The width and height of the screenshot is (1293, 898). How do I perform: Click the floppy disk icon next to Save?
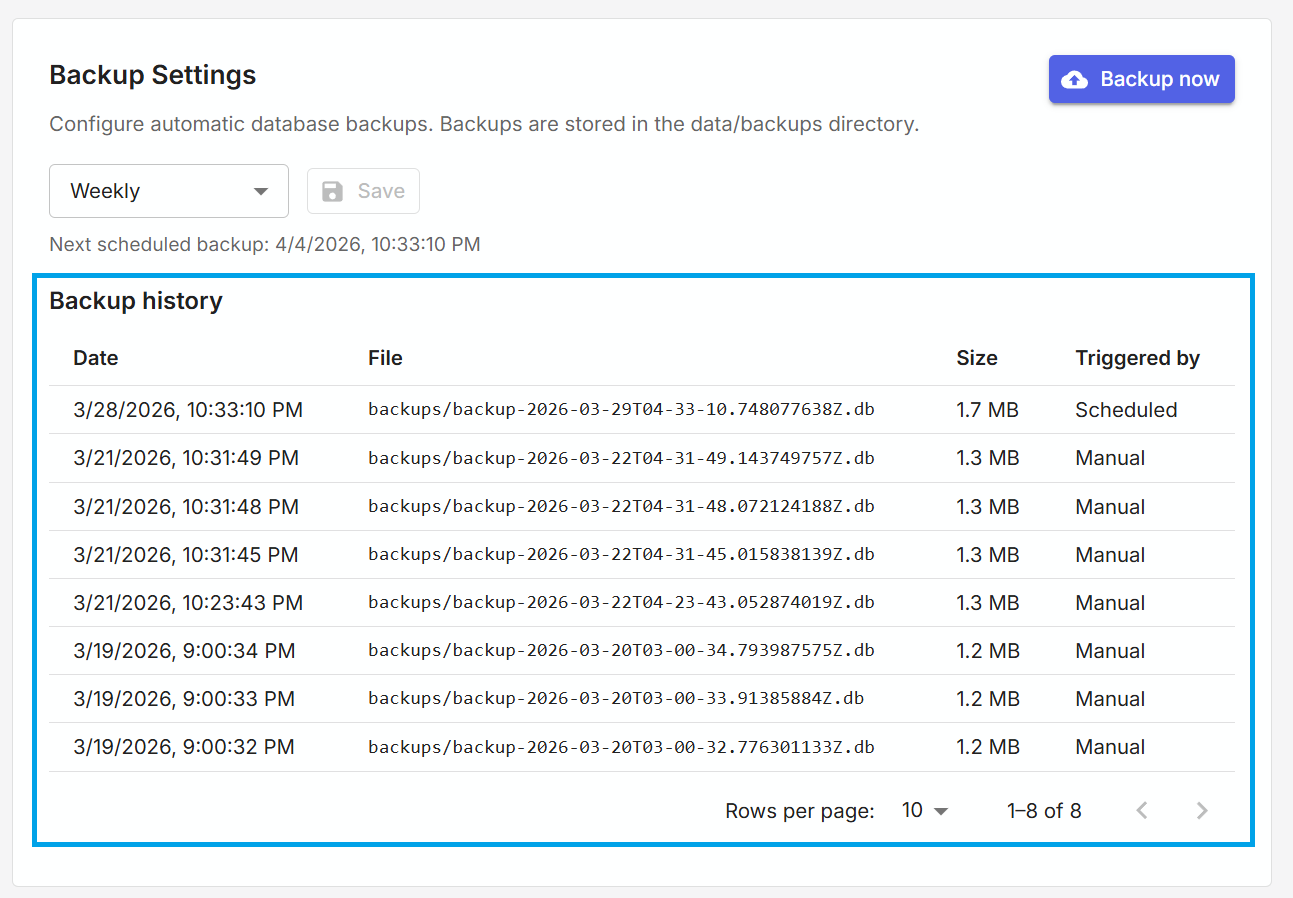332,191
